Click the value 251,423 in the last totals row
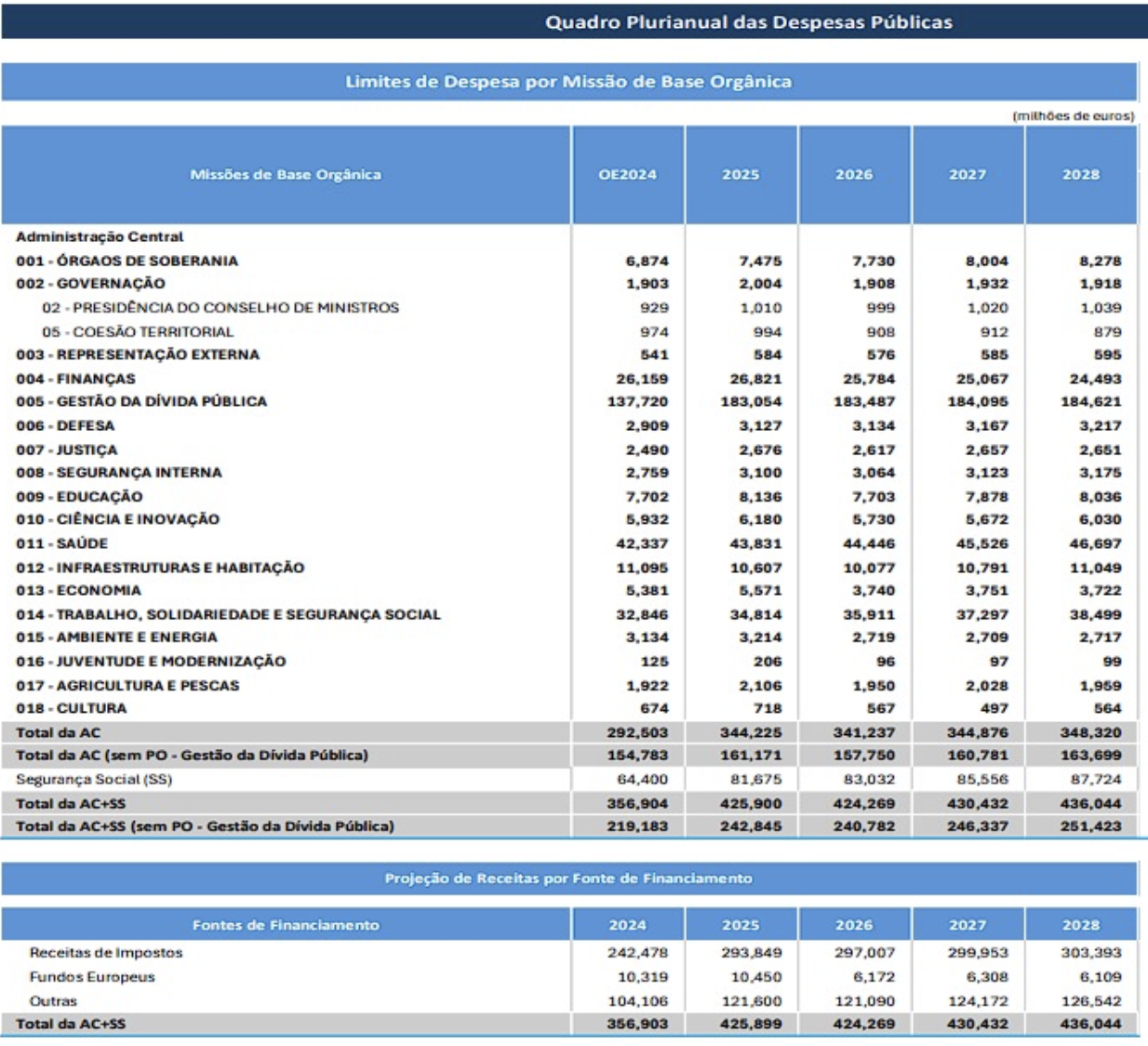The height and width of the screenshot is (1046, 1148). click(x=1090, y=826)
